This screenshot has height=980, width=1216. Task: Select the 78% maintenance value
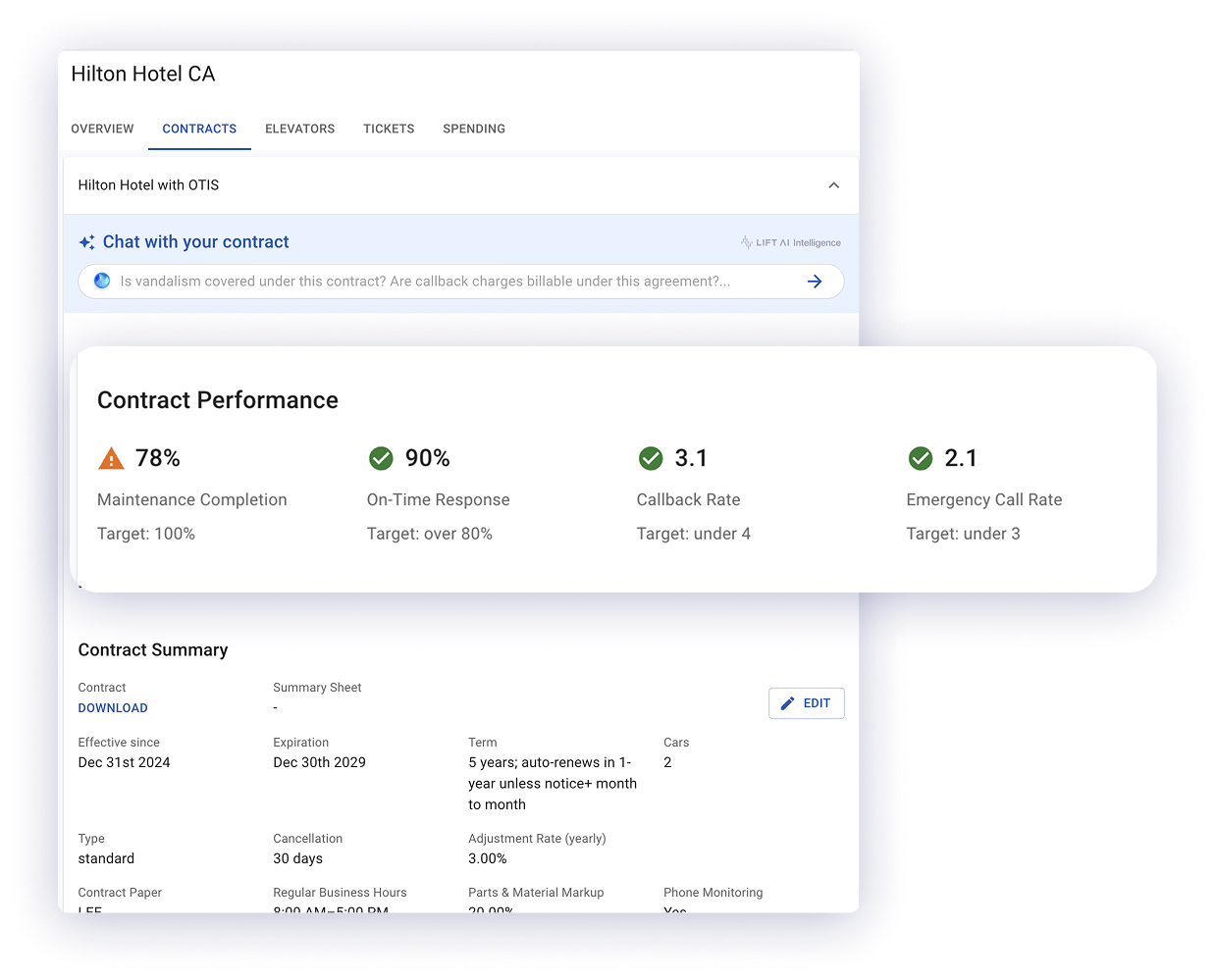coord(158,458)
